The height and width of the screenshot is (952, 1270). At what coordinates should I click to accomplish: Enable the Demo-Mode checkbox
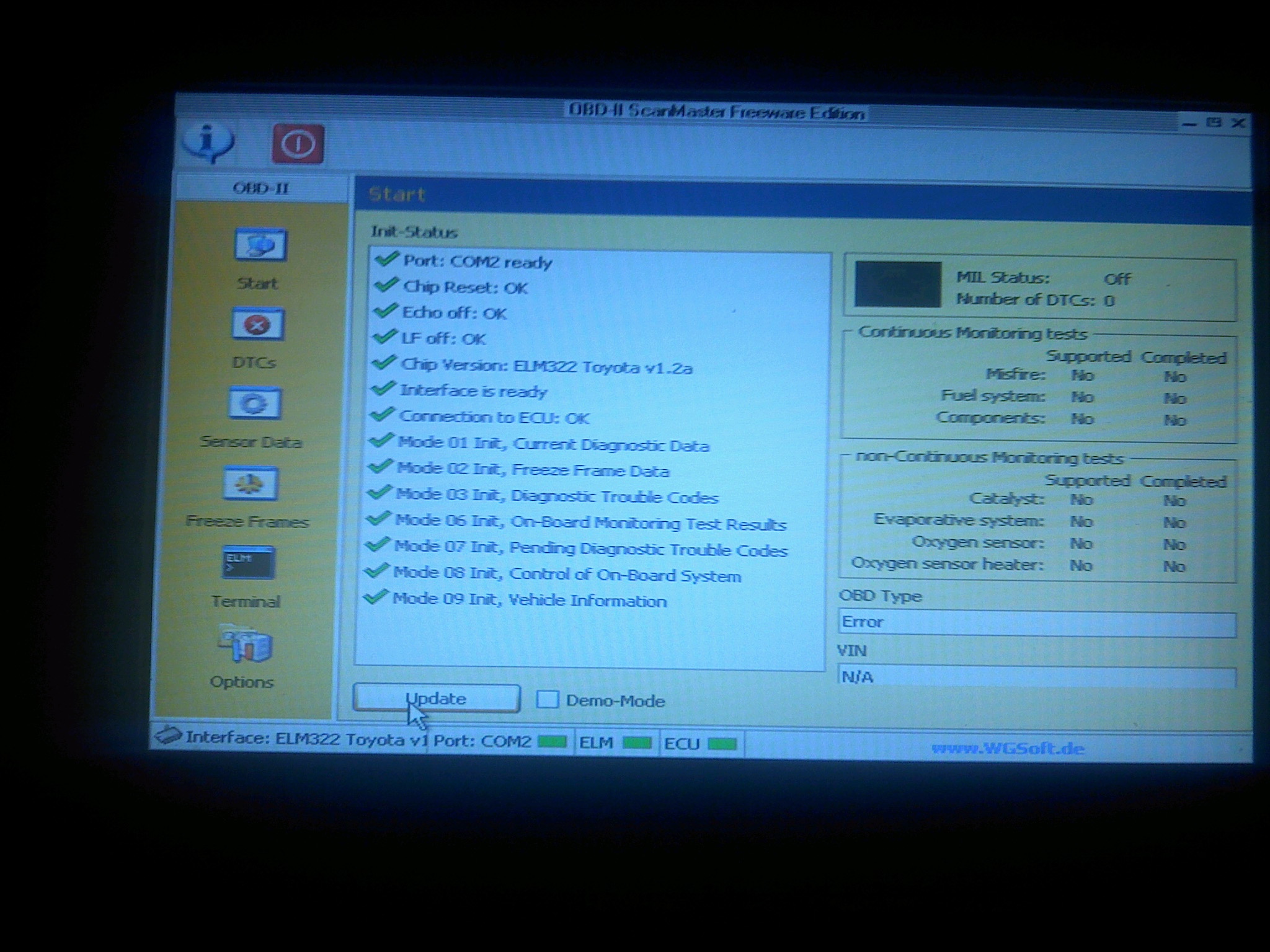pyautogui.click(x=548, y=700)
